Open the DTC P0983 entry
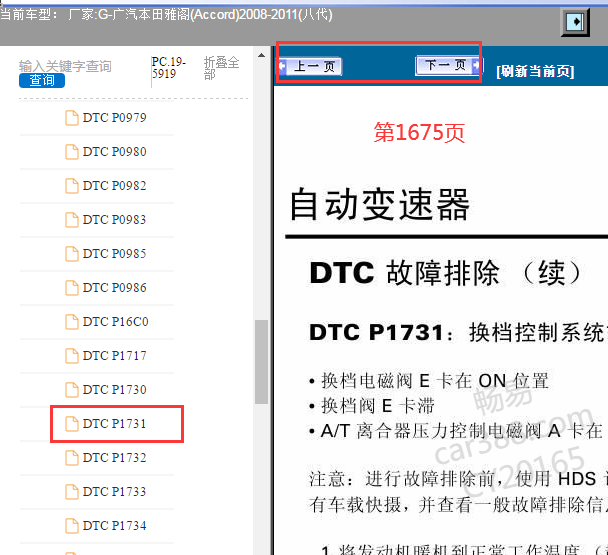Screen dimensions: 608x555 114,220
